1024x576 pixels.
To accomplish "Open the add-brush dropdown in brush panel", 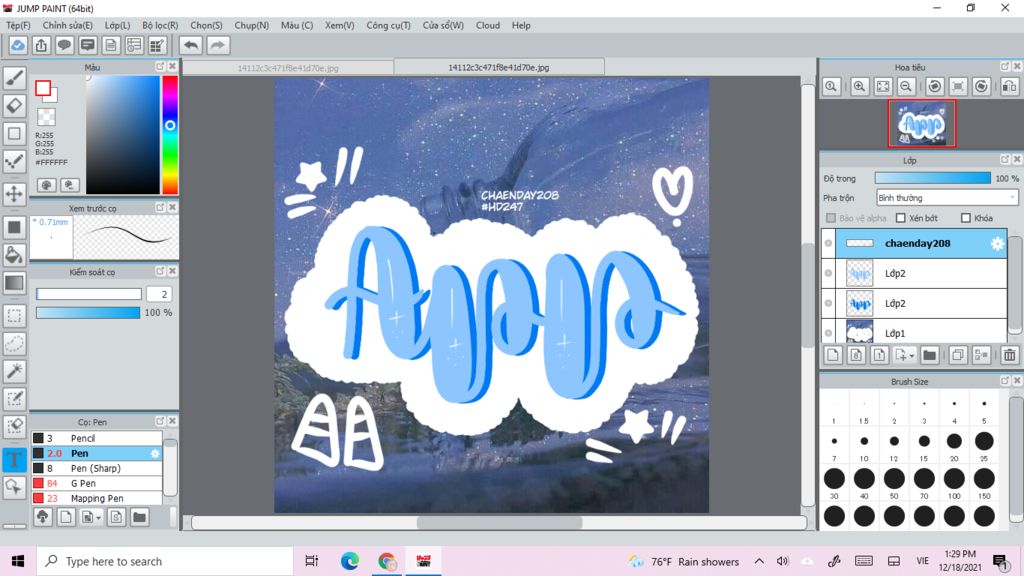I will tap(98, 517).
